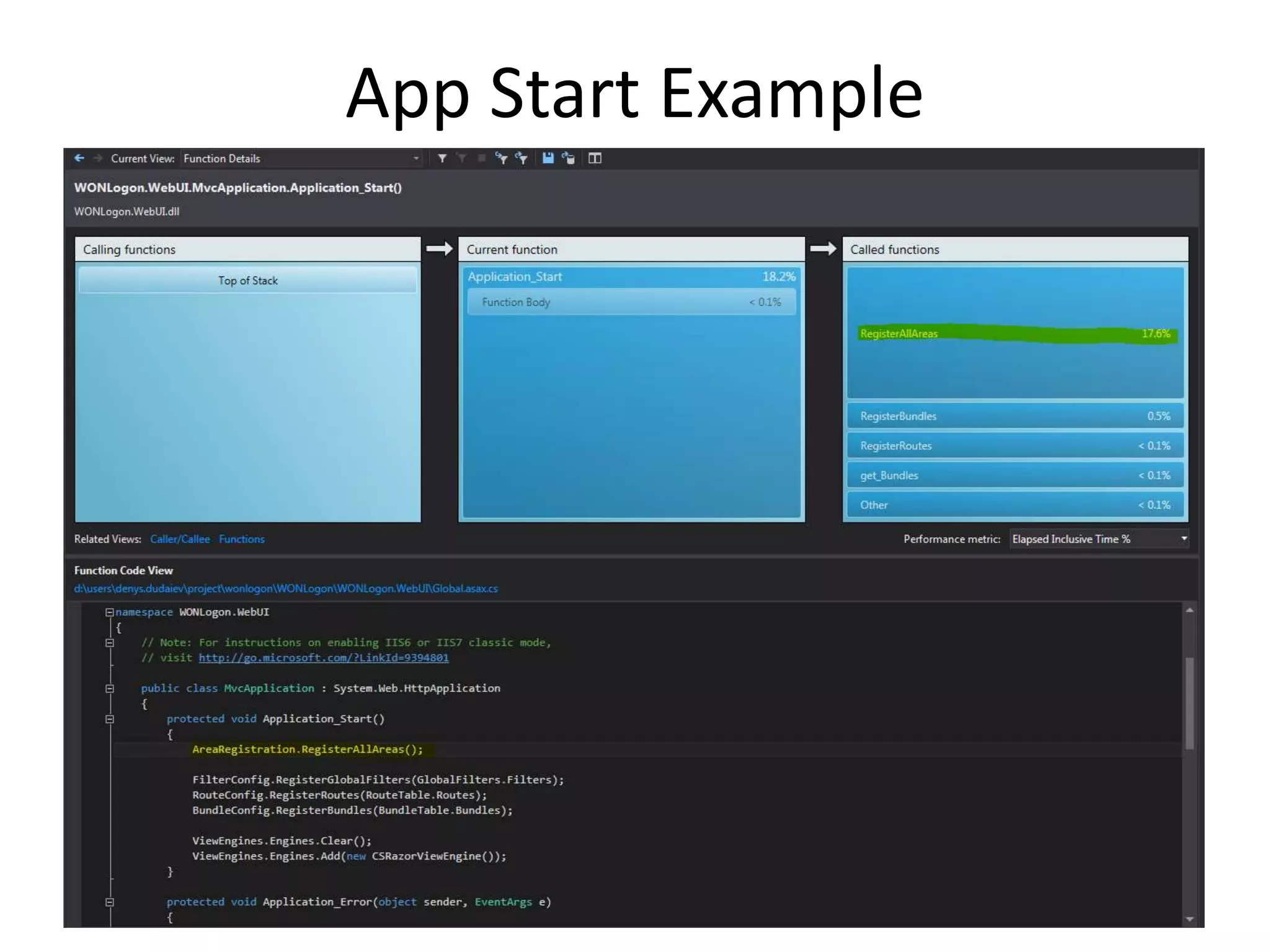
Task: Open the Global.asax.cs file path link
Action: point(286,589)
